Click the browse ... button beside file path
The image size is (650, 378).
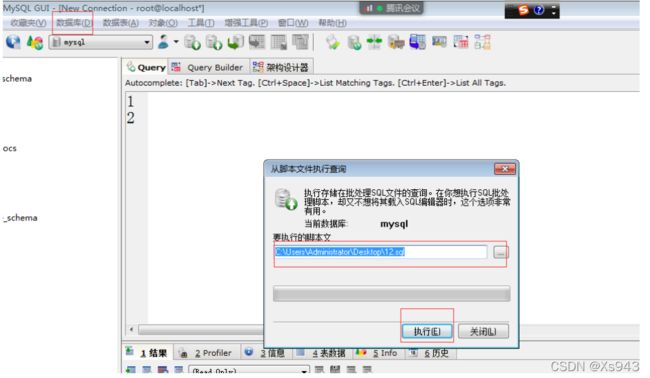[500, 252]
